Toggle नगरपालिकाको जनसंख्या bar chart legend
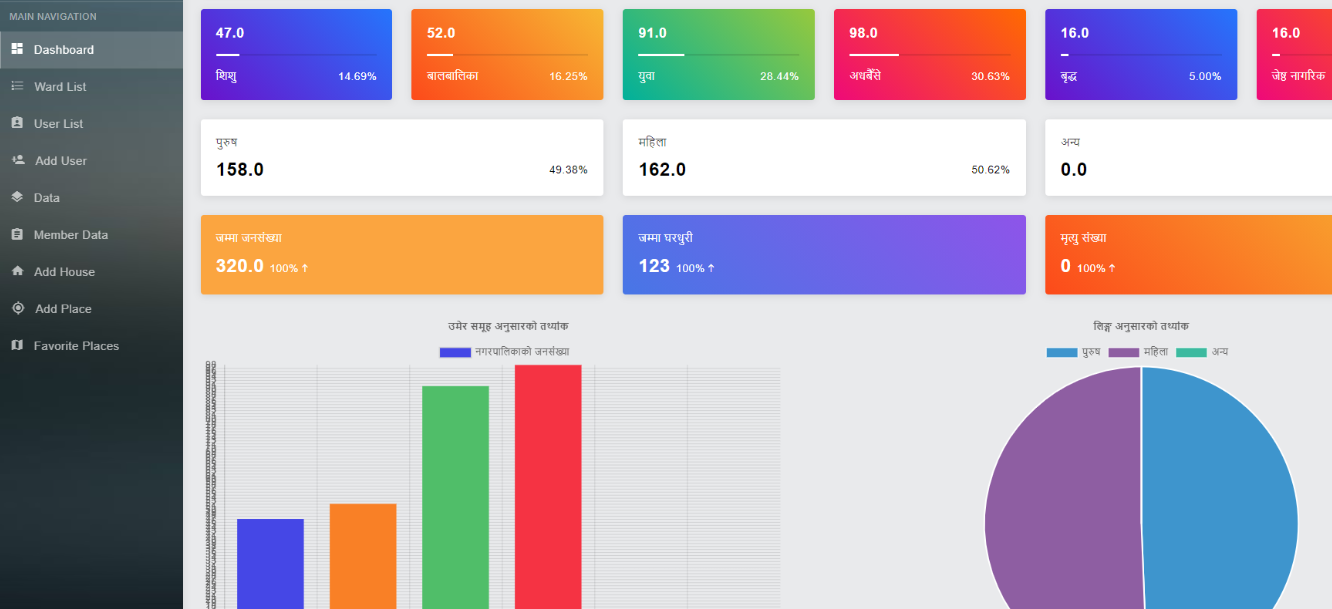 coord(505,352)
